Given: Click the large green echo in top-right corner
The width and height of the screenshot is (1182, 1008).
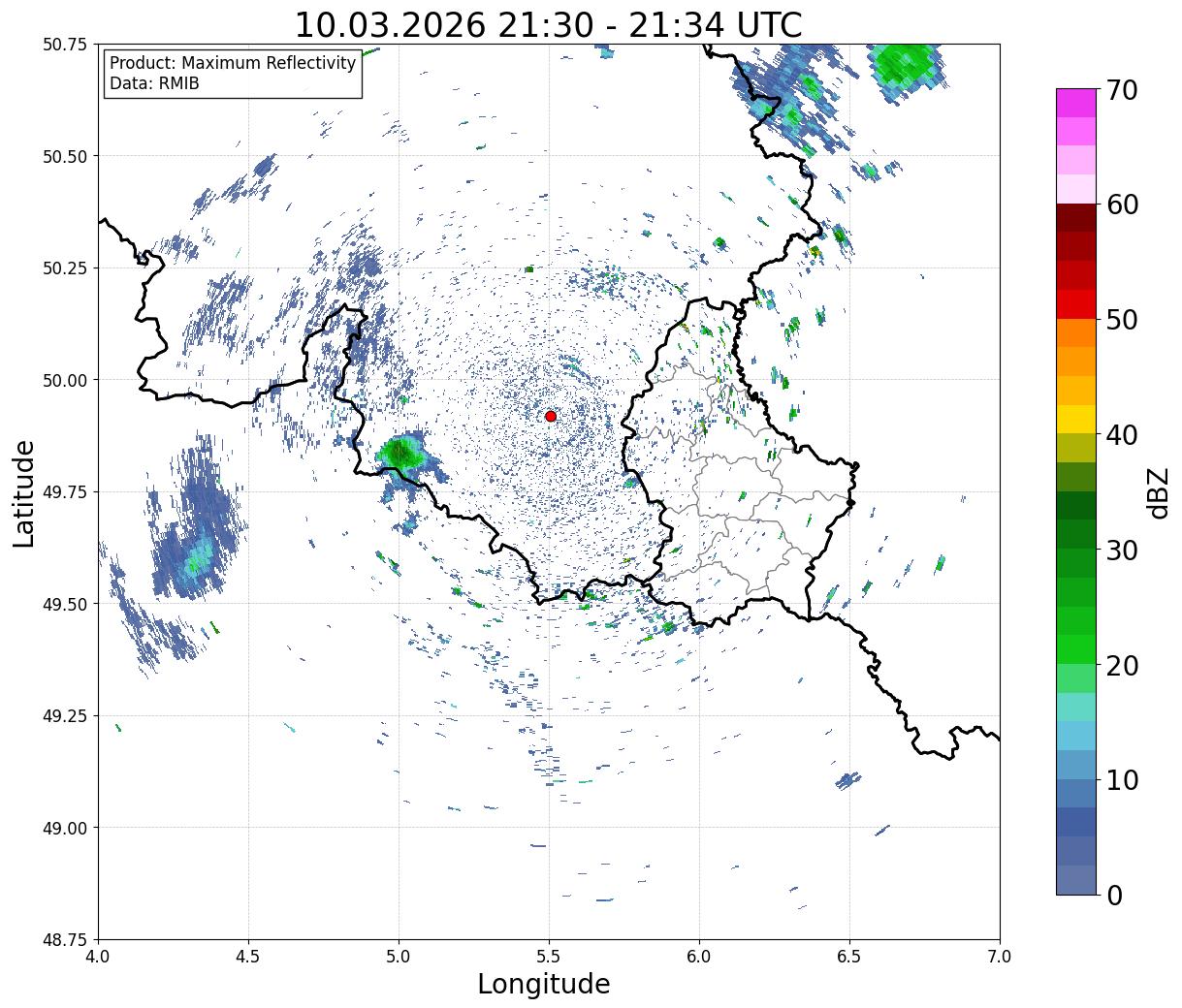Looking at the screenshot, I should click(x=904, y=66).
